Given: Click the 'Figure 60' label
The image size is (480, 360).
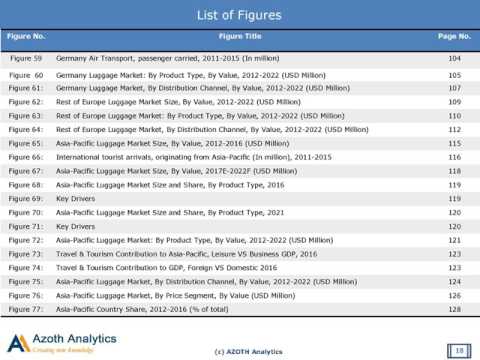Looking at the screenshot, I should pos(26,75).
